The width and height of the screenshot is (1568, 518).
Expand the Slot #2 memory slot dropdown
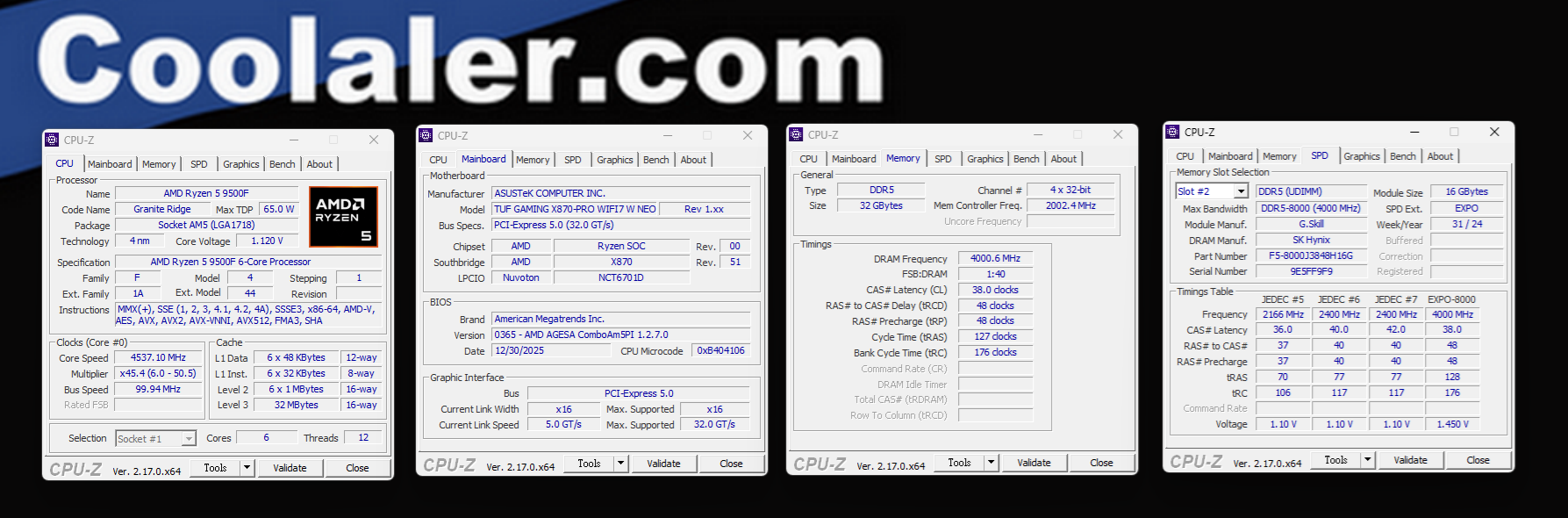[x=1241, y=191]
